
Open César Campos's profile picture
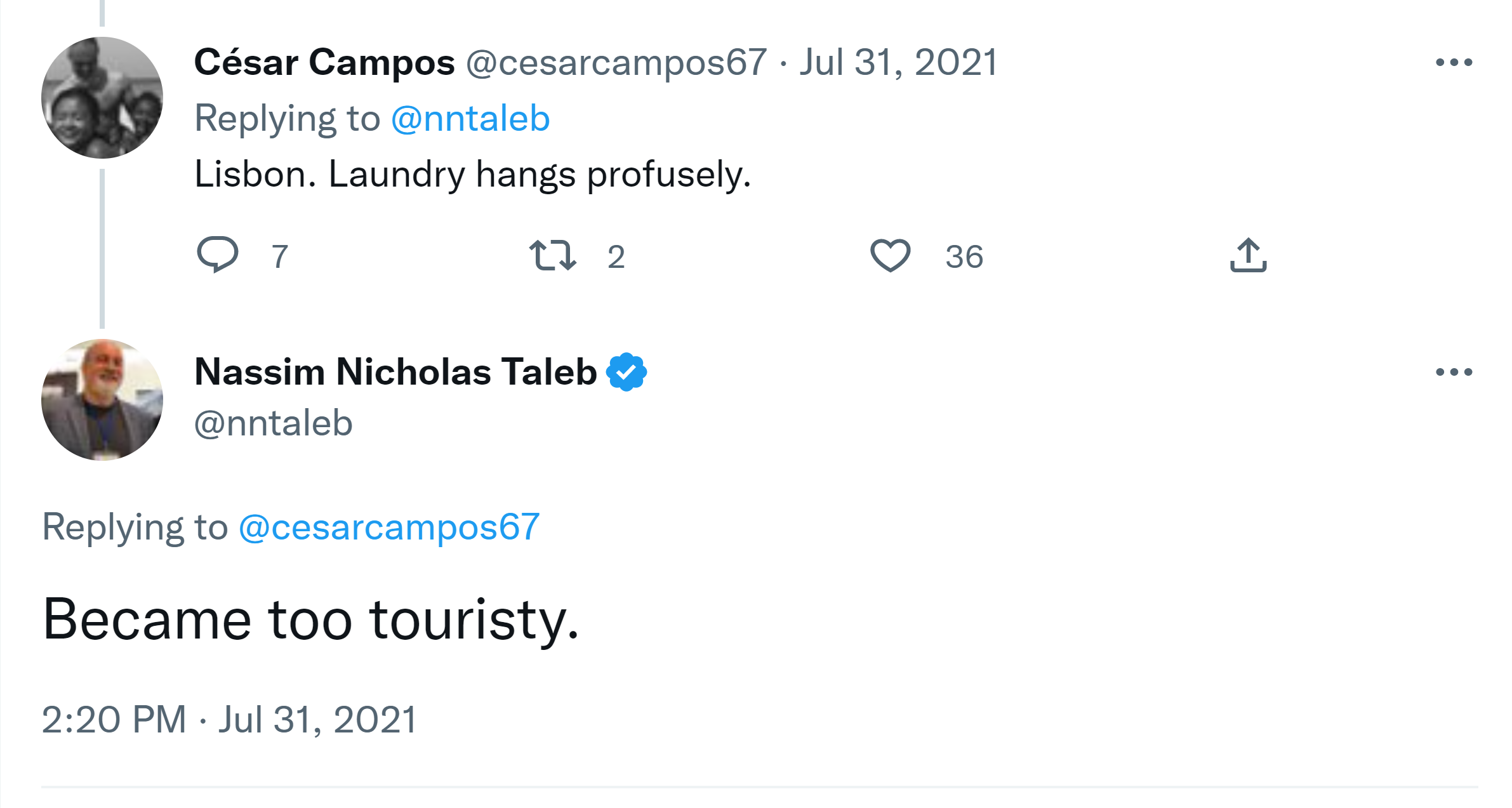(x=102, y=98)
